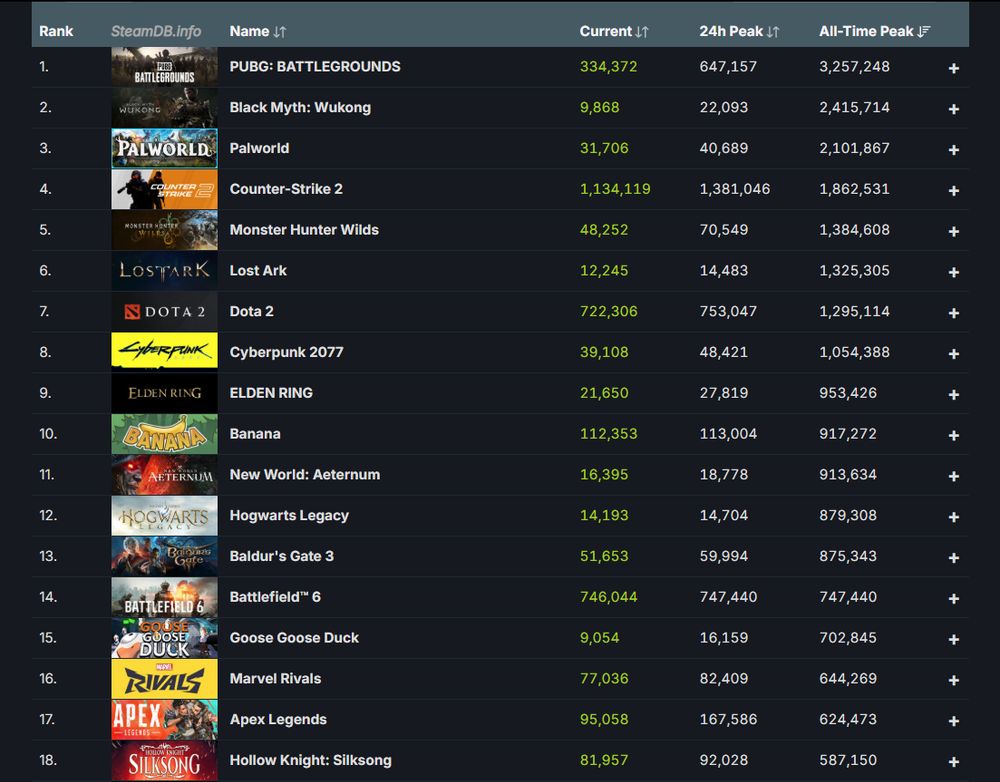Sort by Current players column header

614,31
